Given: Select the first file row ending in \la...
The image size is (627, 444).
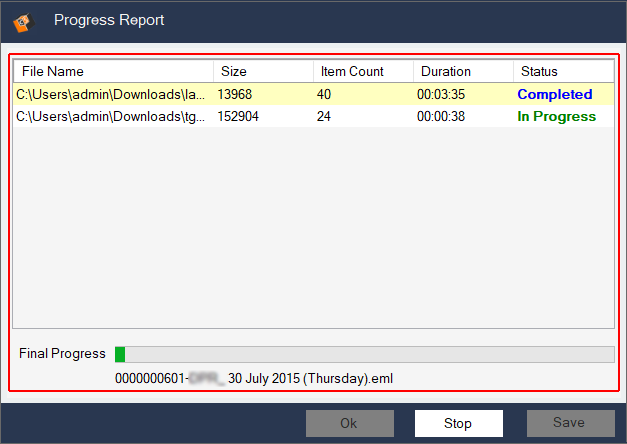Looking at the screenshot, I should click(110, 95).
